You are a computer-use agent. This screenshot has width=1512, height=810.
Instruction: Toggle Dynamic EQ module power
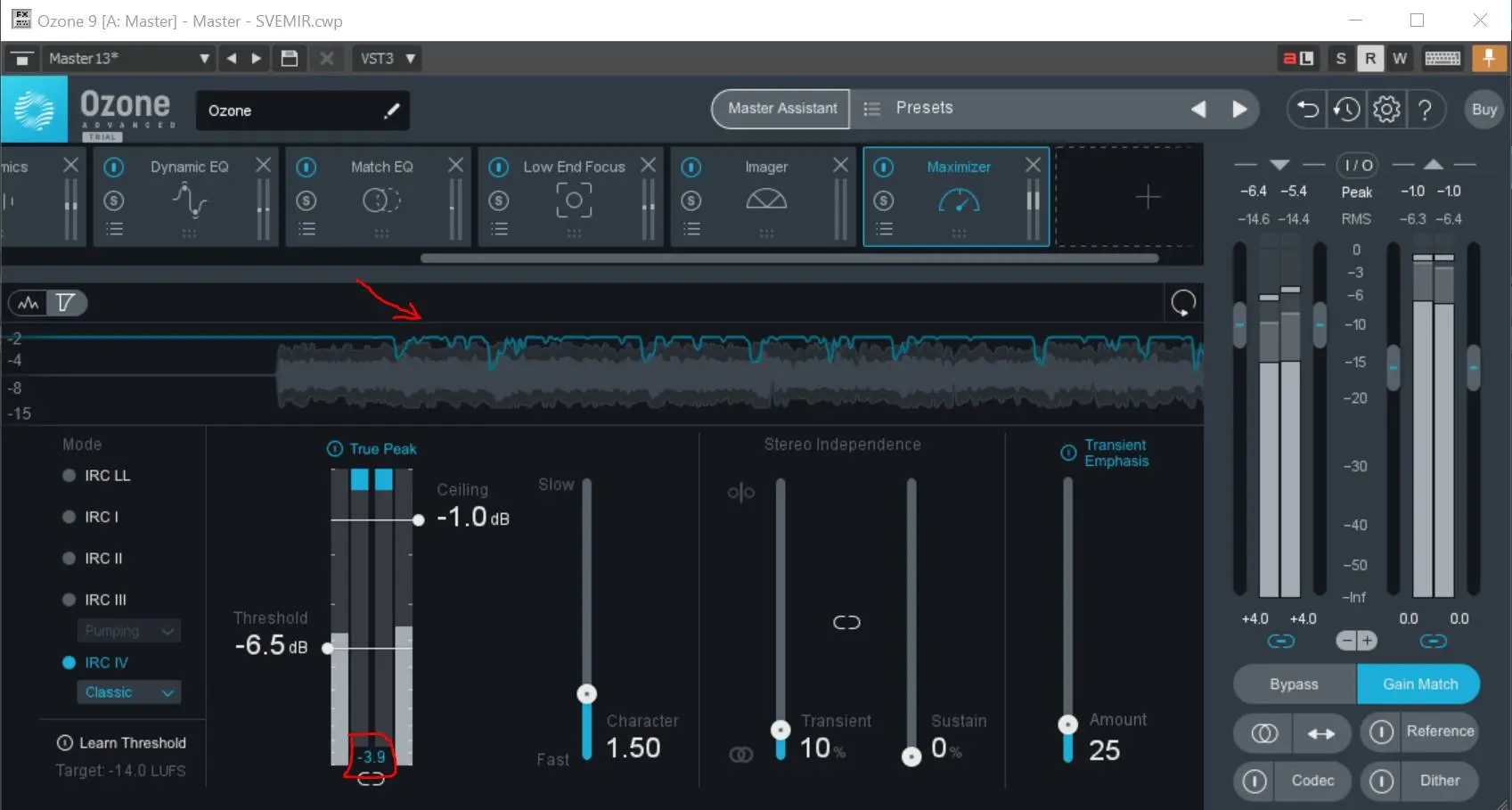point(114,168)
